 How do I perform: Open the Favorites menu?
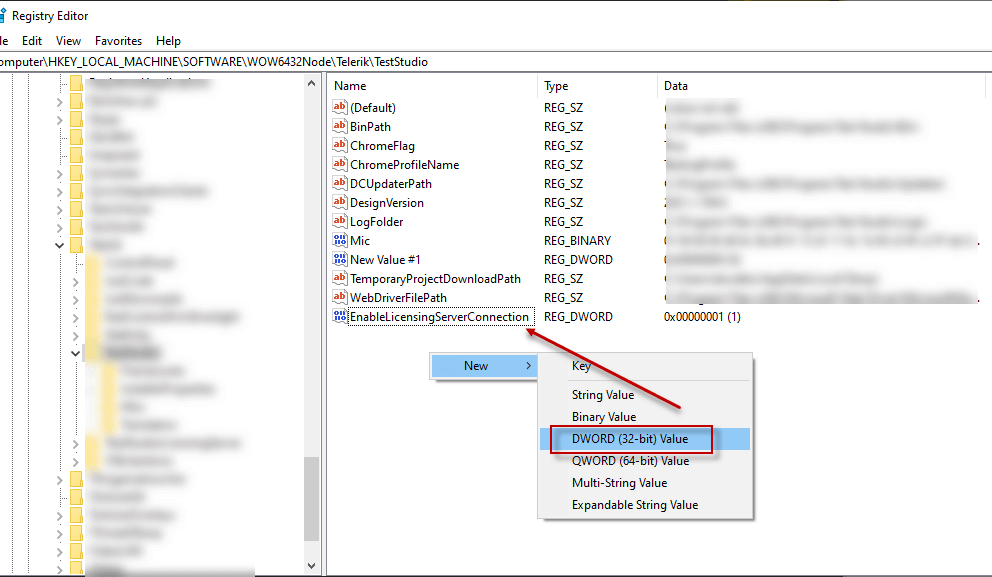[x=118, y=40]
